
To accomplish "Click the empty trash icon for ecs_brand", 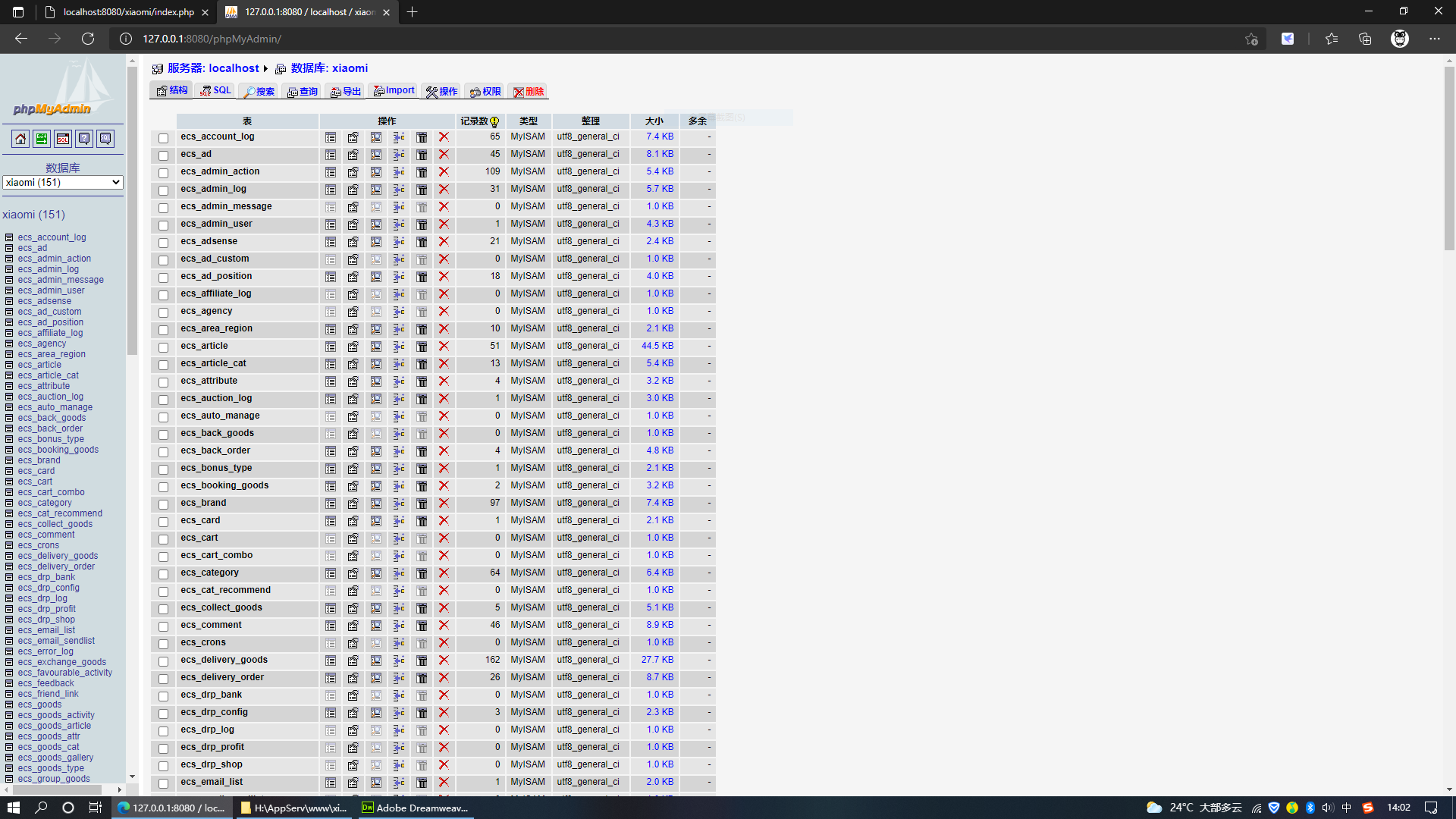I will coord(422,504).
